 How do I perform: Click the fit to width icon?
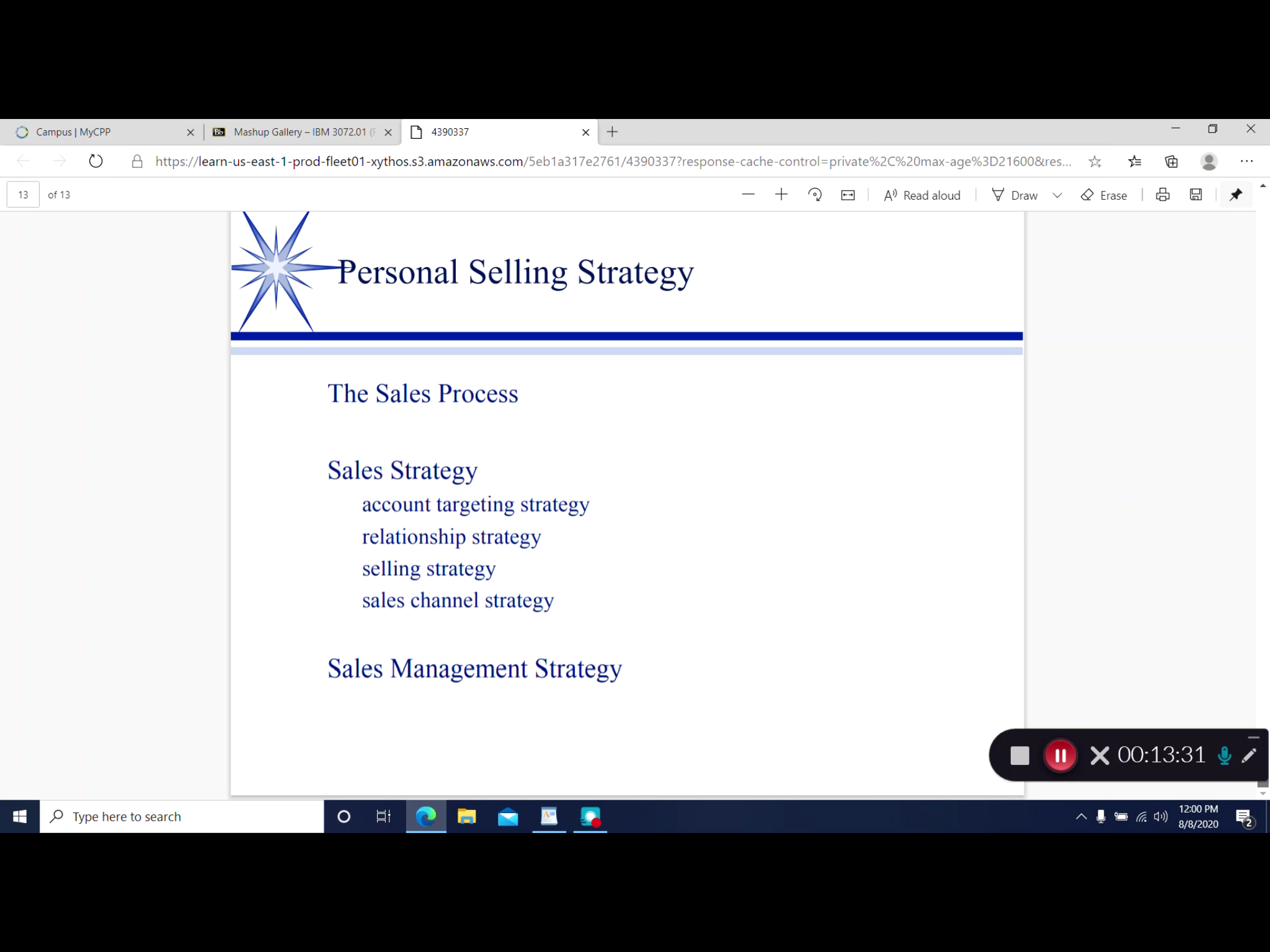pos(848,195)
